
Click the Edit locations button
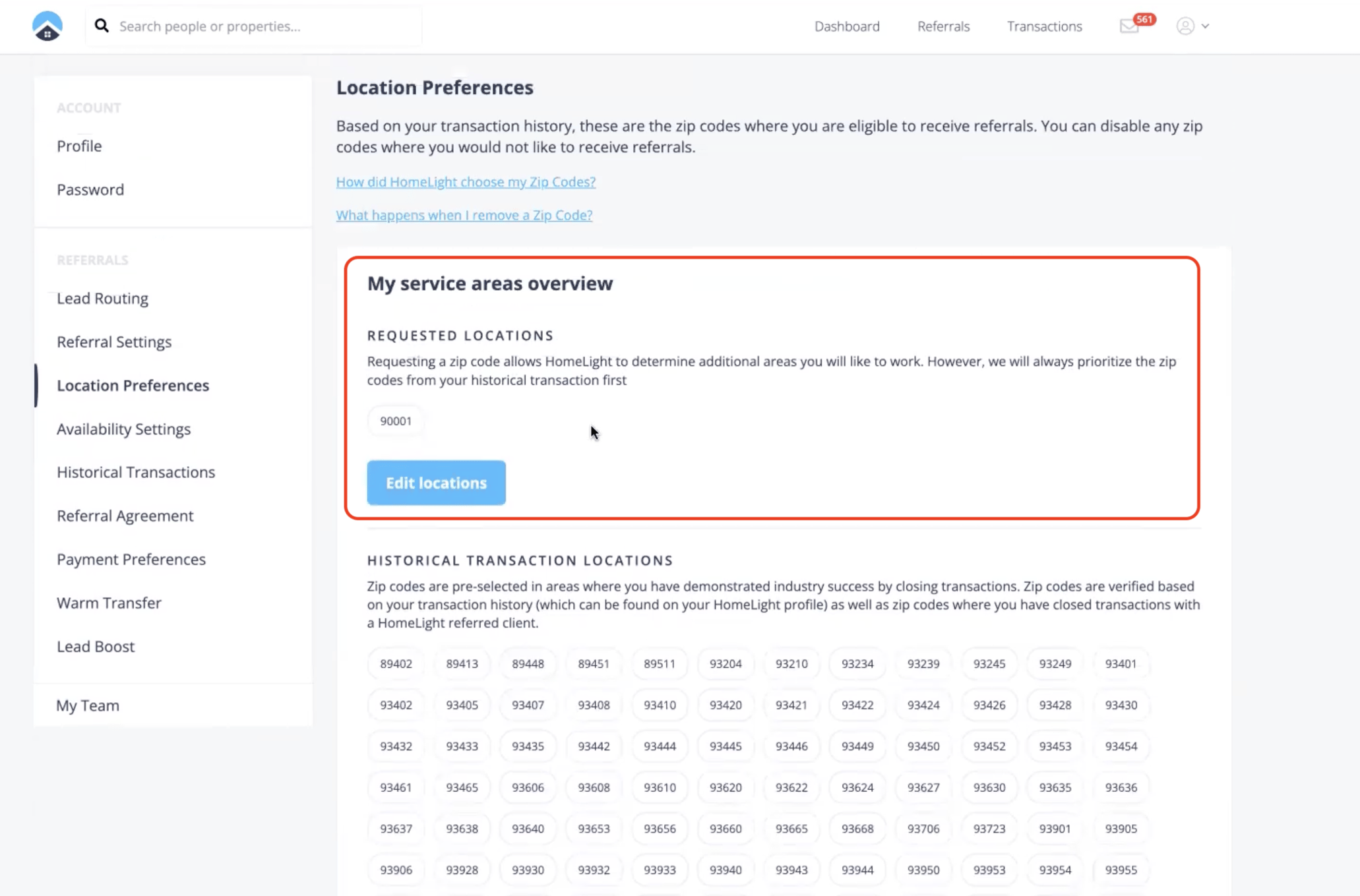(435, 483)
